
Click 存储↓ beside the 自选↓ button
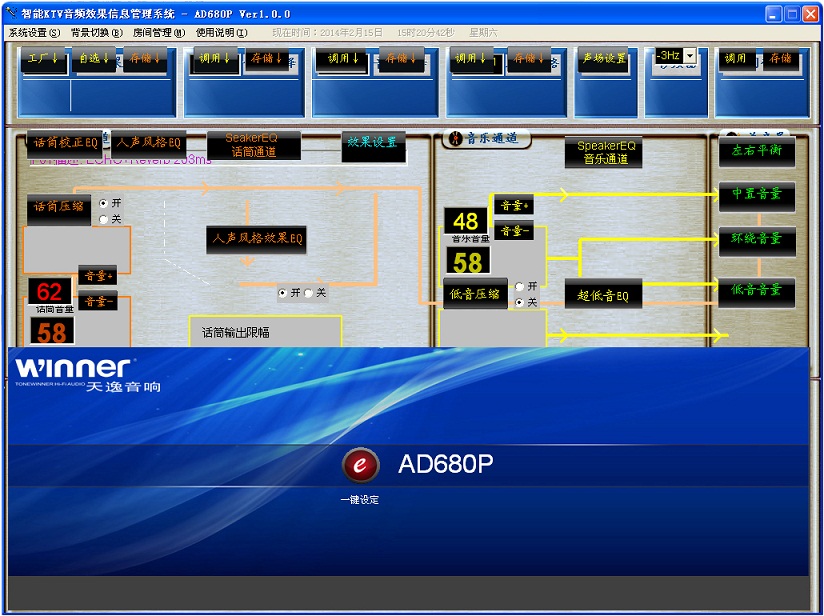pos(145,59)
